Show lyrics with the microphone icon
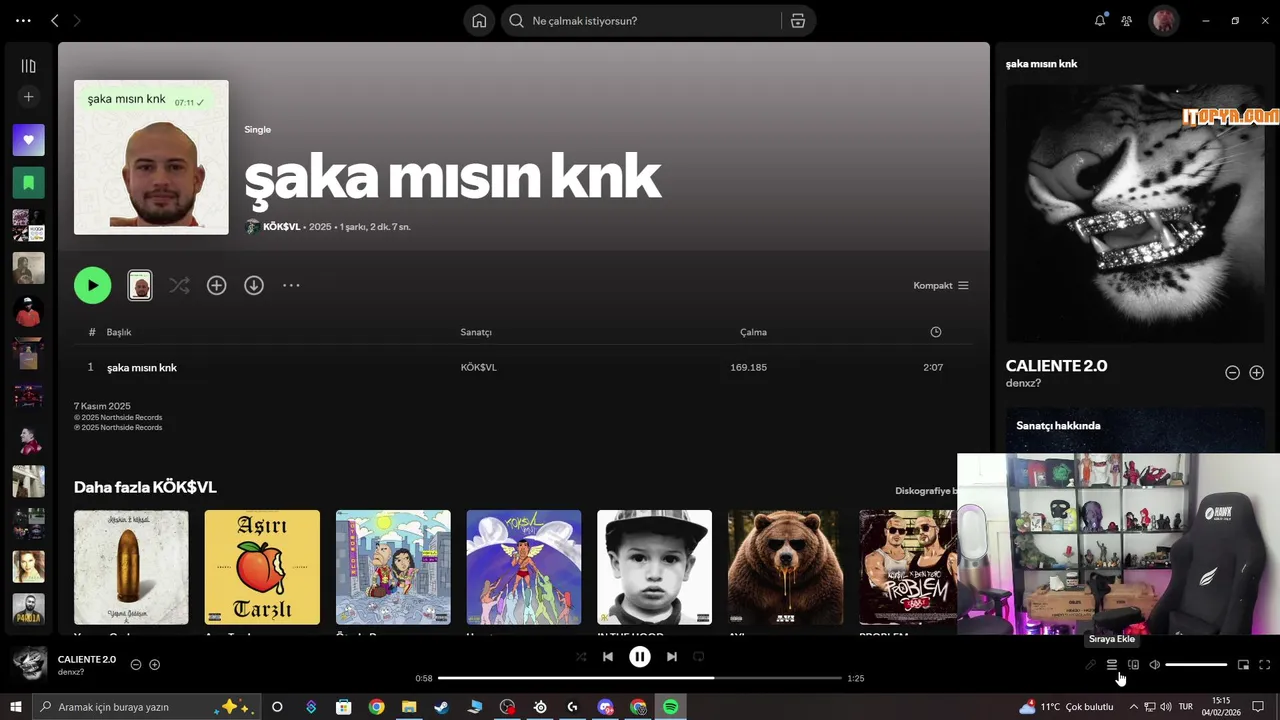Viewport: 1280px width, 720px height. click(x=1090, y=665)
